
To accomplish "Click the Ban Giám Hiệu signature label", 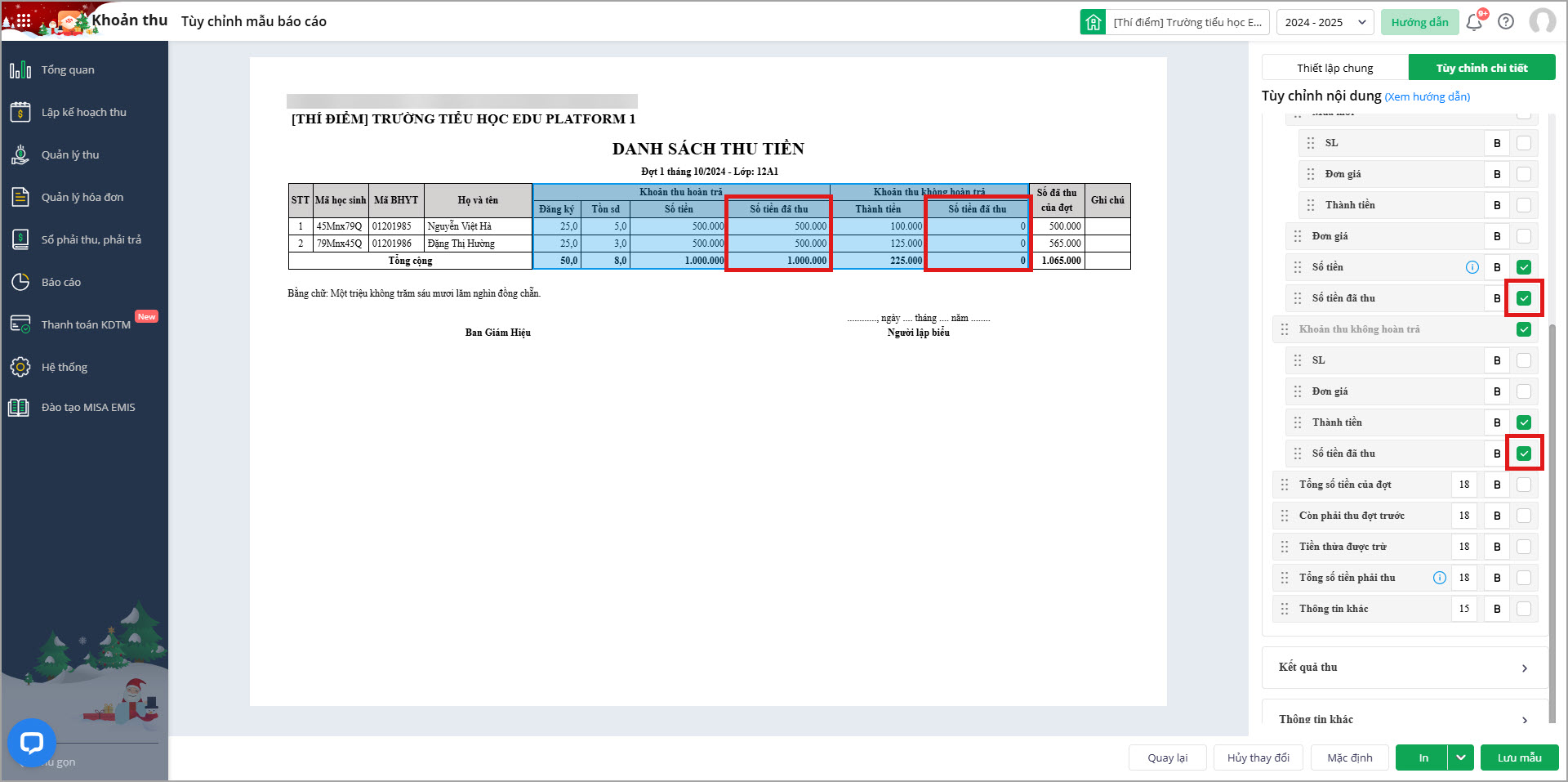I will point(498,333).
